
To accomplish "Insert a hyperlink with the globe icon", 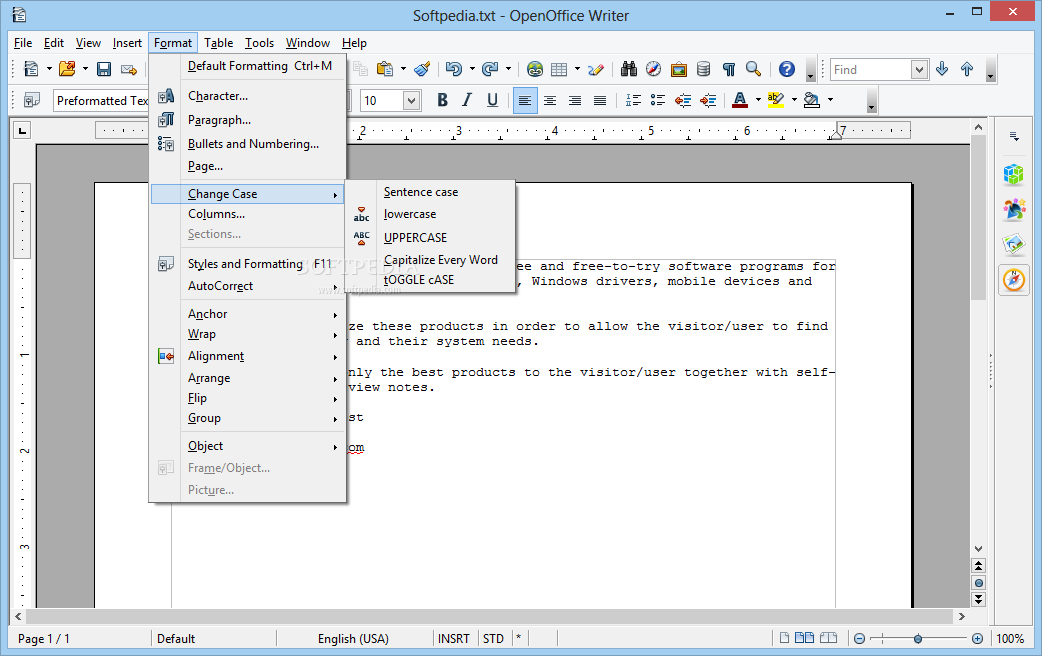I will pyautogui.click(x=535, y=69).
